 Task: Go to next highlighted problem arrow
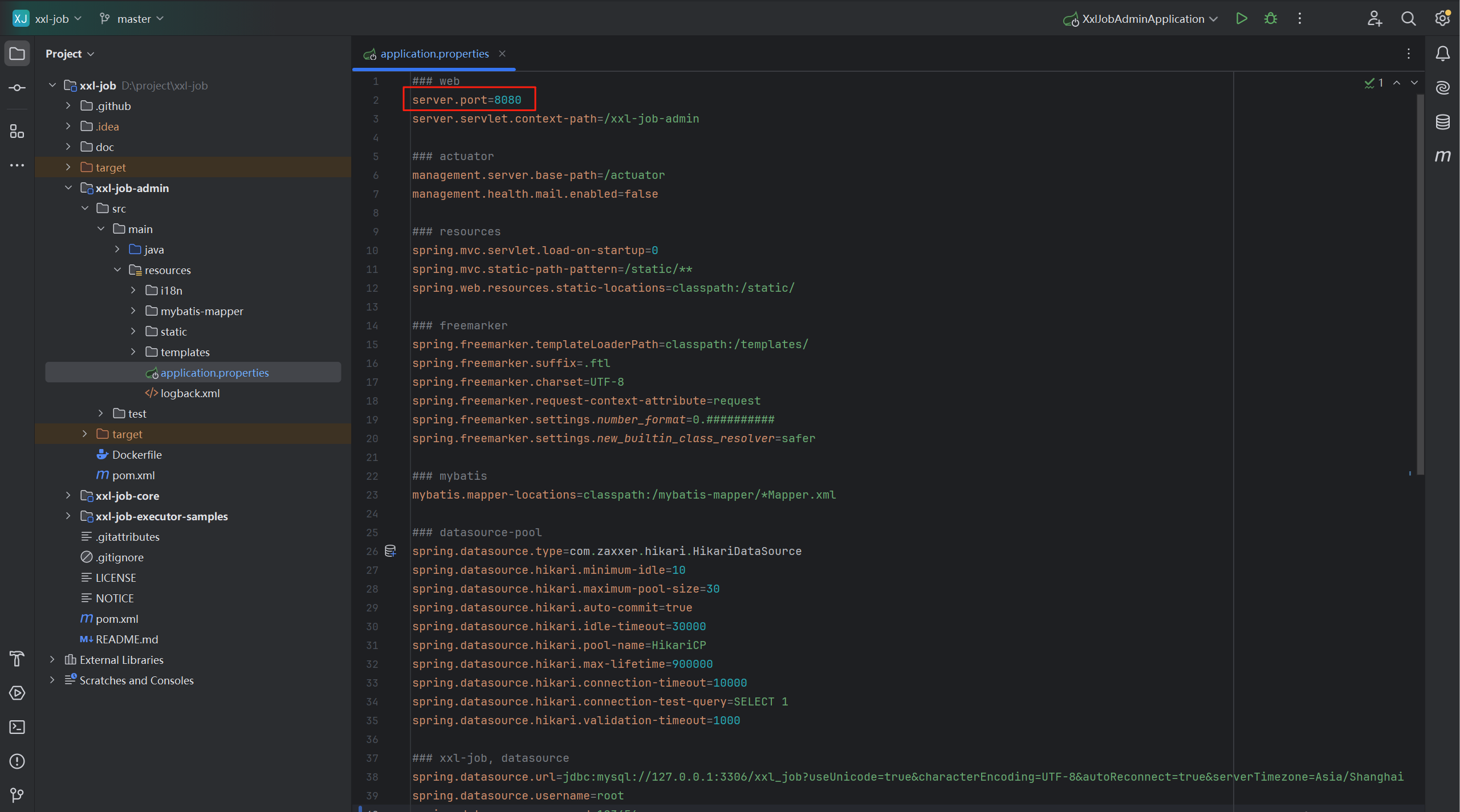point(1414,83)
